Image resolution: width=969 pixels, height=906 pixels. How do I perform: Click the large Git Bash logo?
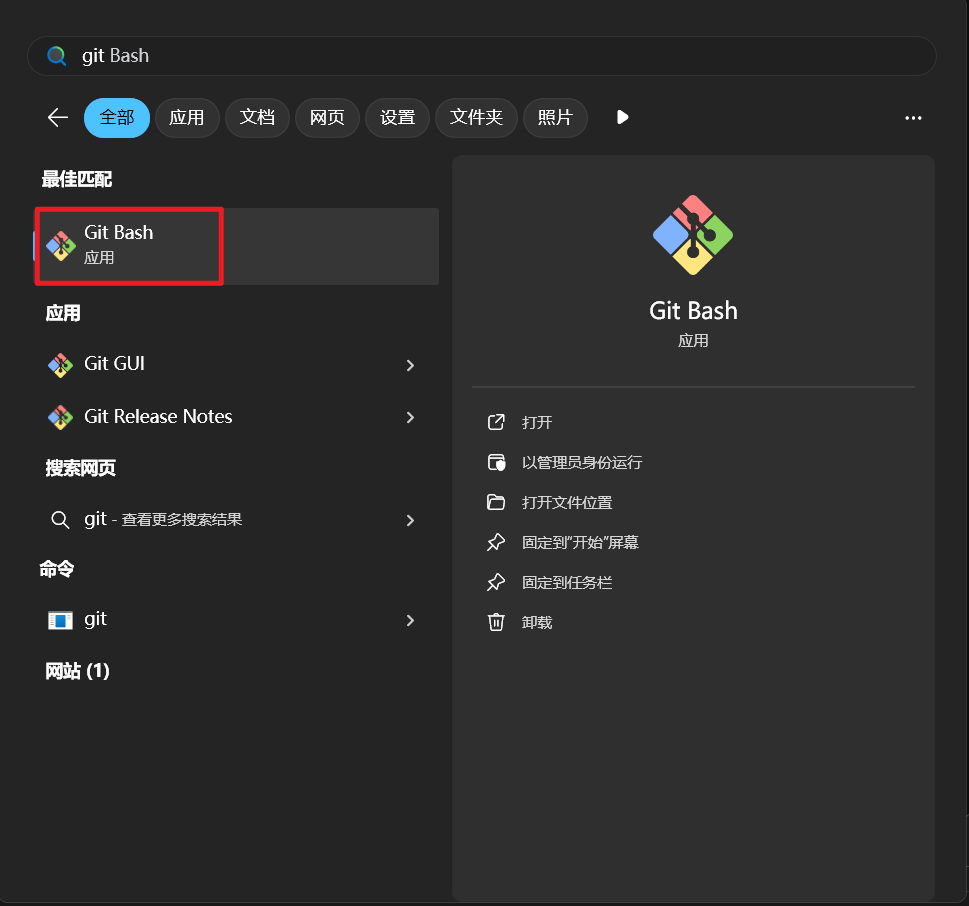(693, 233)
